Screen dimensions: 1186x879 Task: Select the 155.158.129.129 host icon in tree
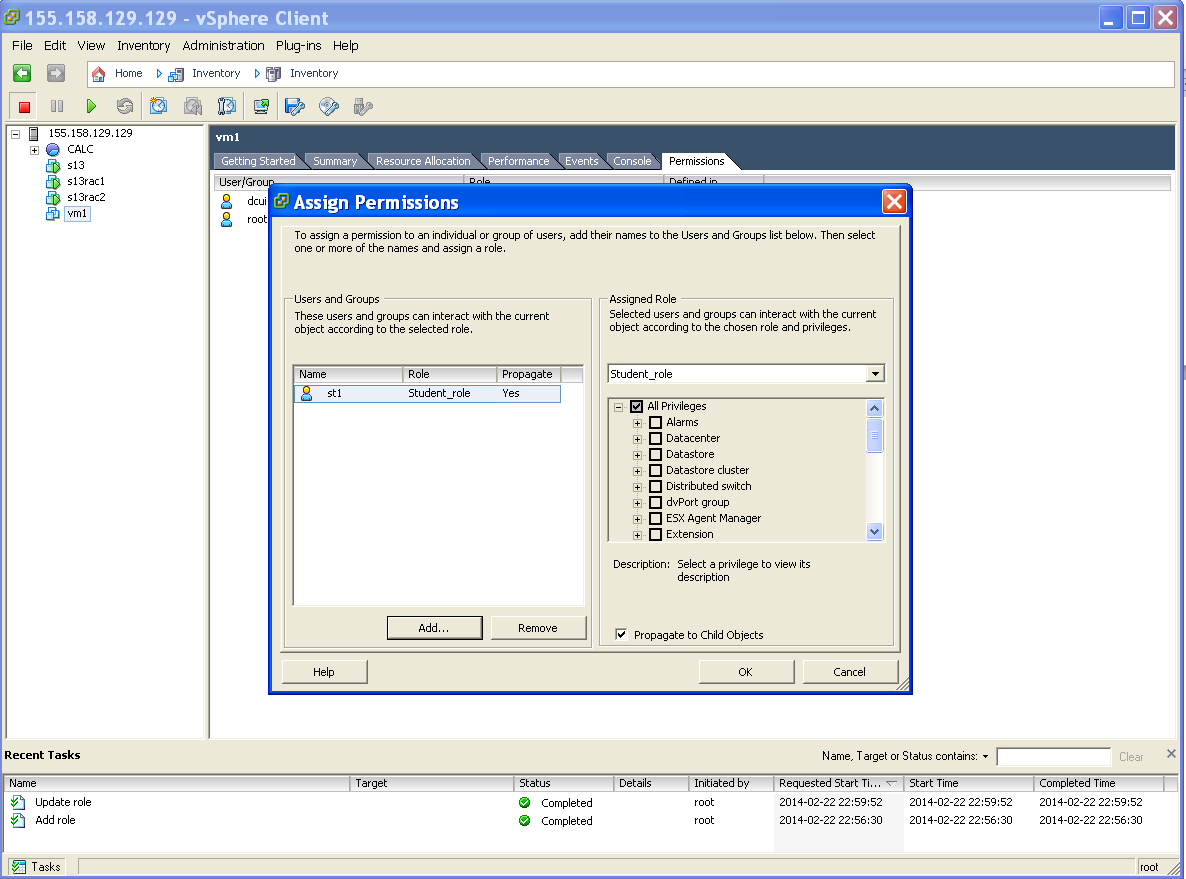pos(33,134)
